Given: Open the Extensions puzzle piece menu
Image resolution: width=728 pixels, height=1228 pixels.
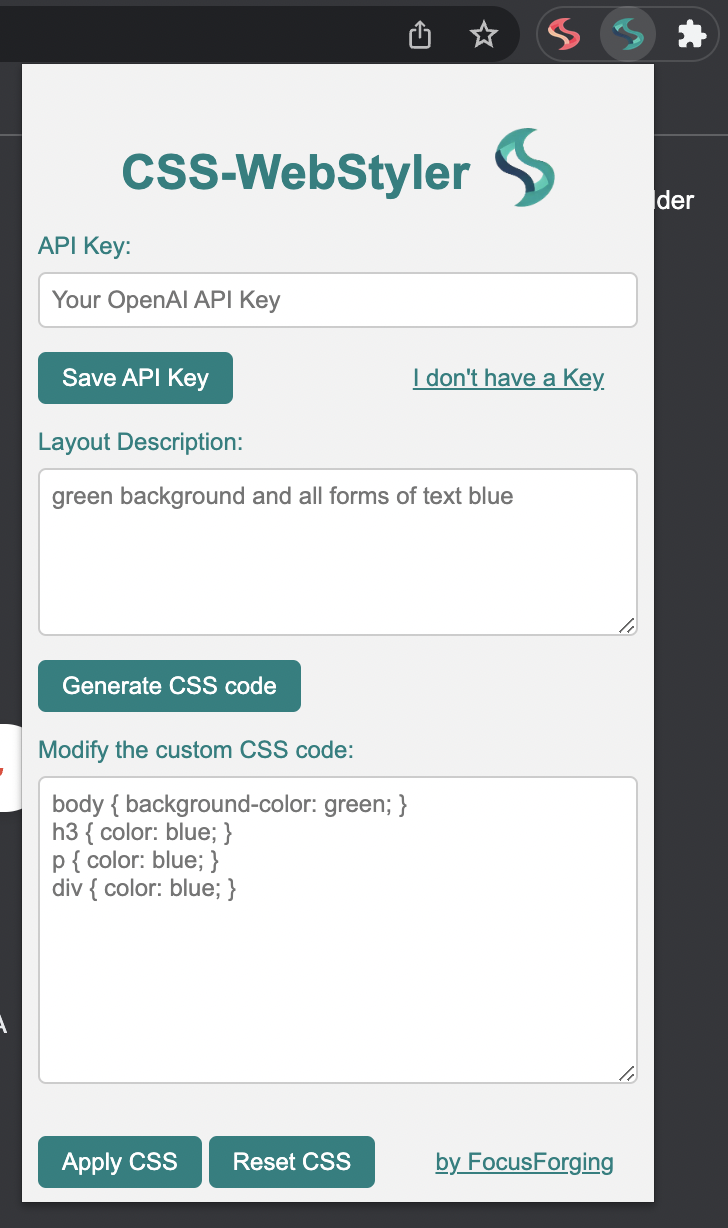Looking at the screenshot, I should click(691, 36).
